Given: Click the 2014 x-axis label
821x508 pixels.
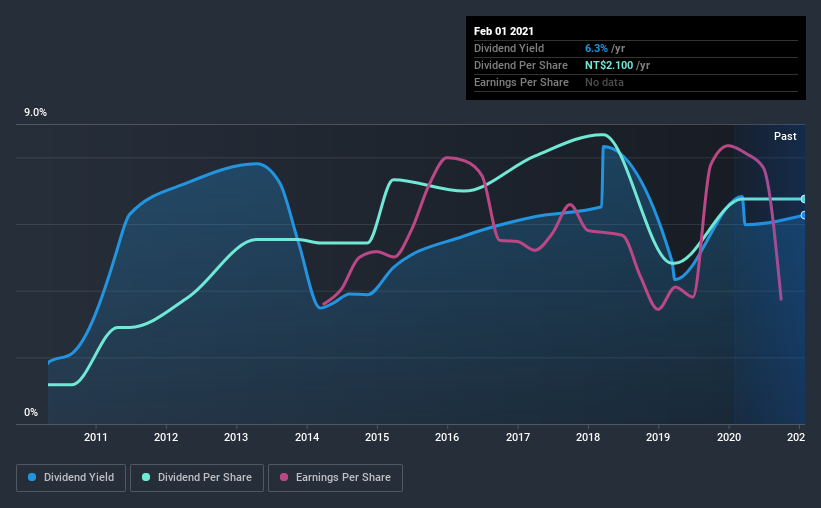Looking at the screenshot, I should coord(307,437).
